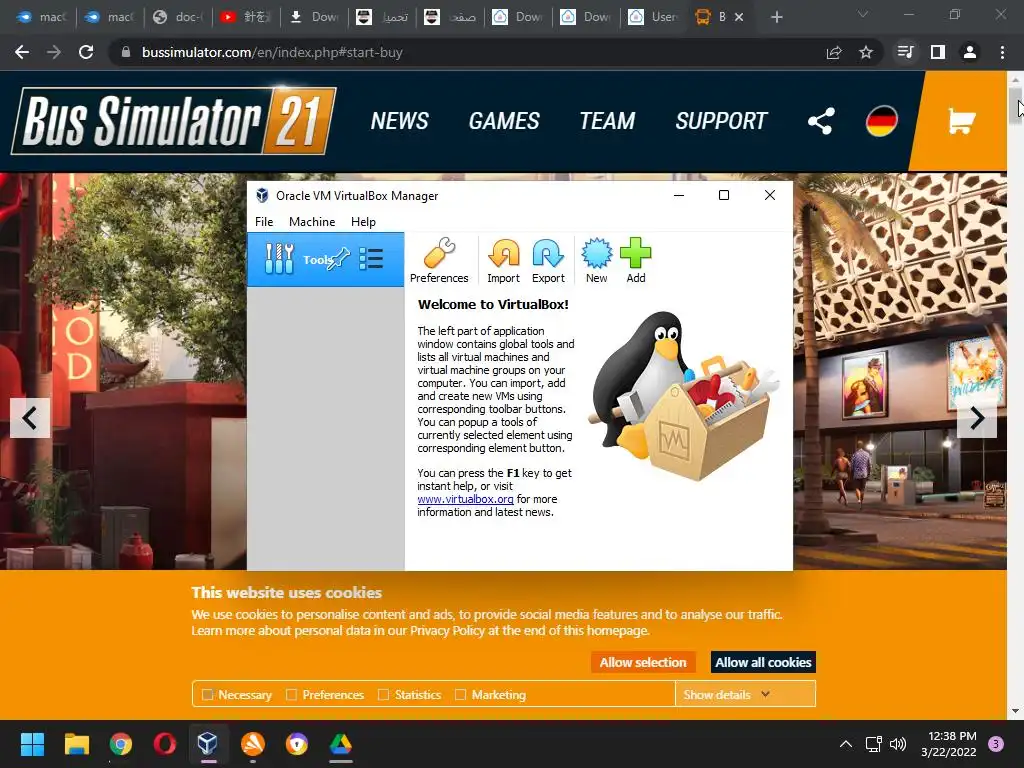The width and height of the screenshot is (1024, 768).
Task: Tick the Necessary cookies checkbox
Action: pyautogui.click(x=208, y=695)
